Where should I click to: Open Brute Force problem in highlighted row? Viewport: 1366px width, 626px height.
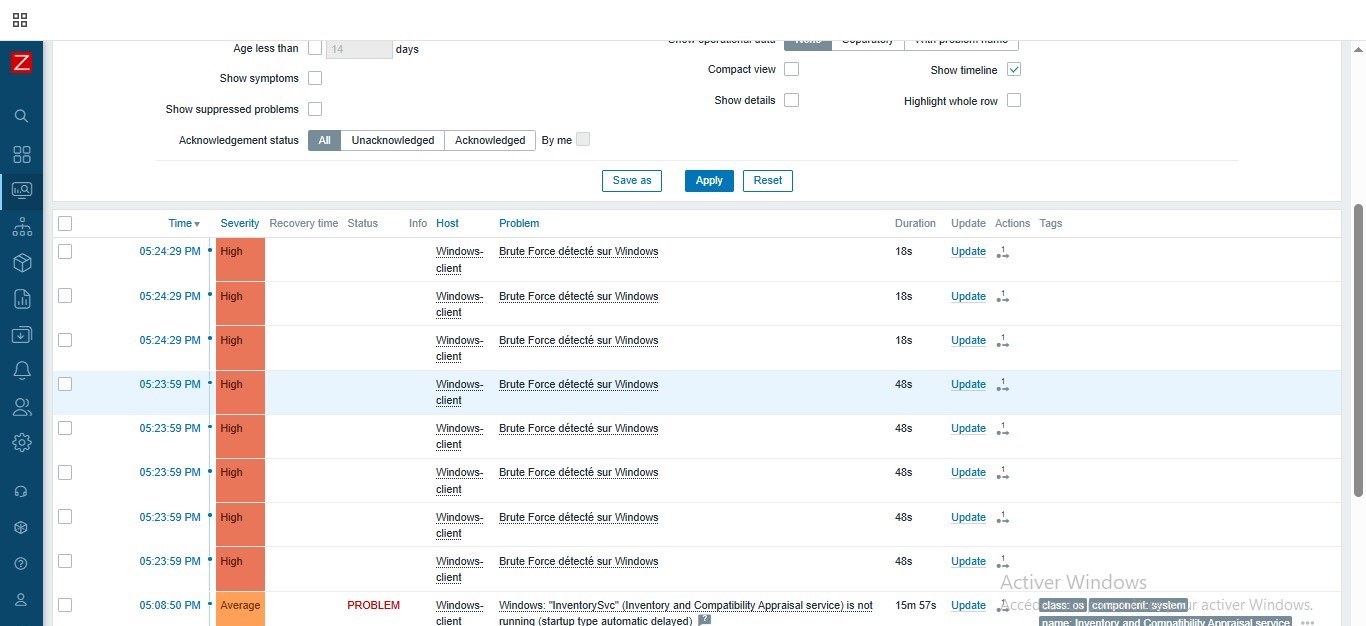point(578,384)
